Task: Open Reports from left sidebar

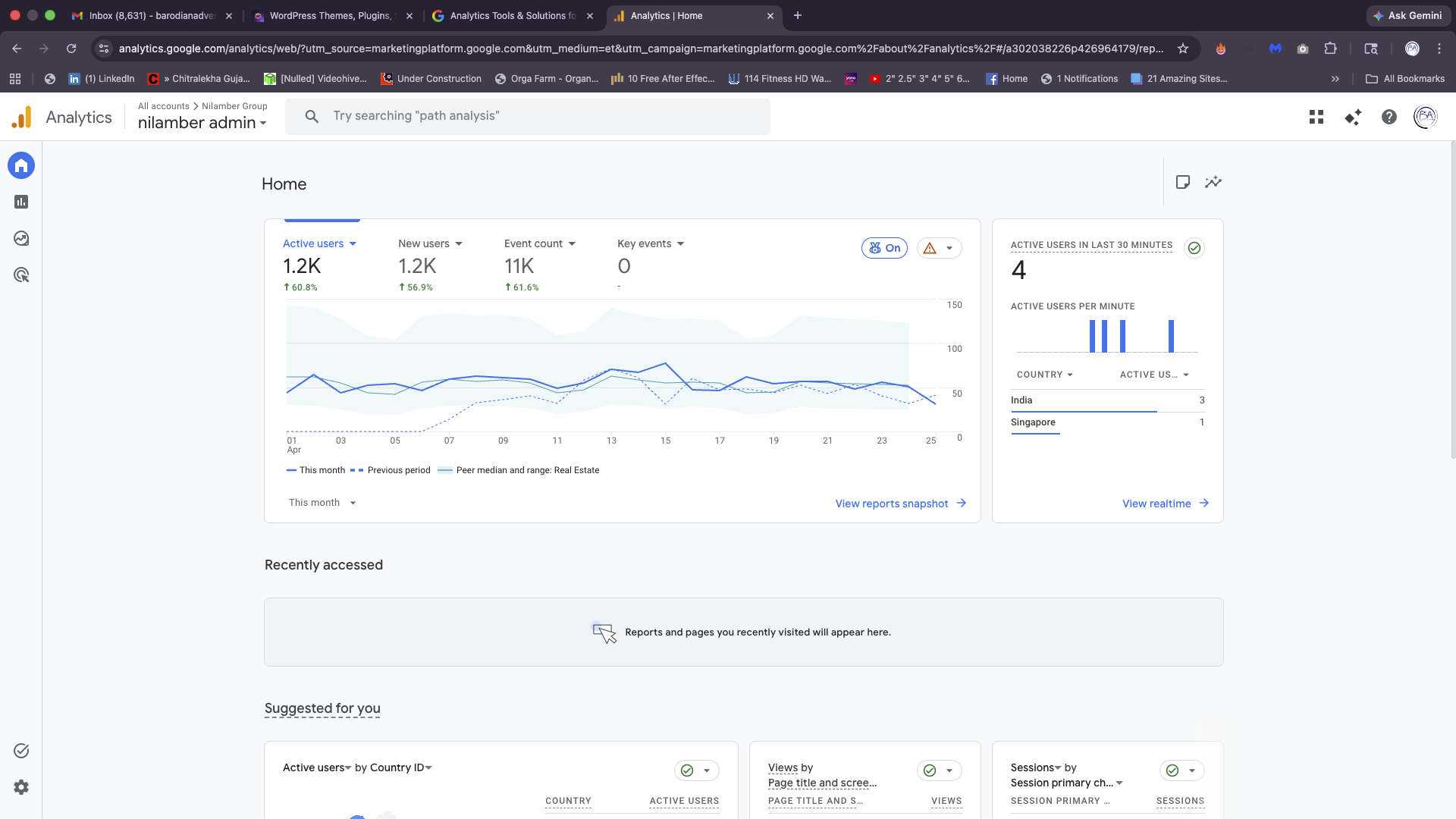Action: 21,202
